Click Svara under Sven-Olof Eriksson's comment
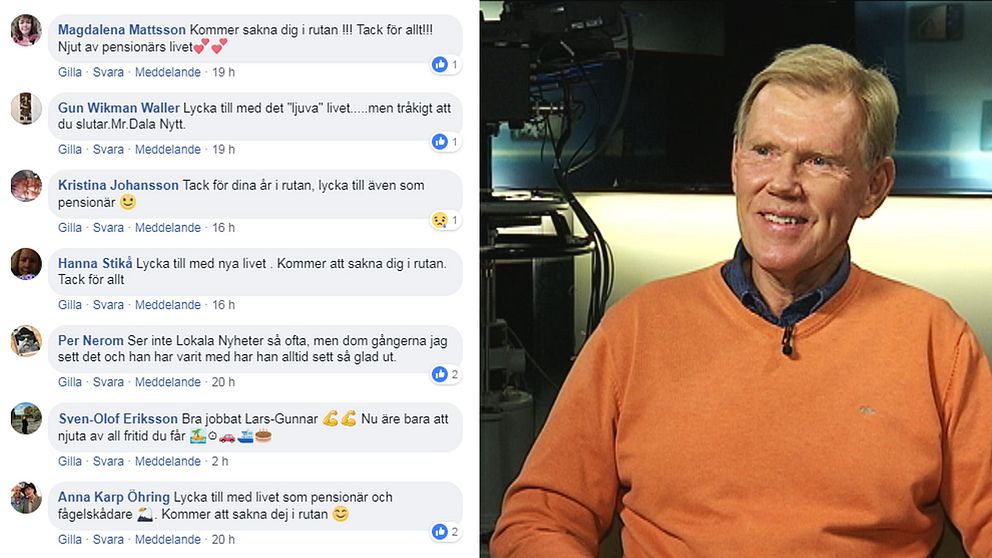 pyautogui.click(x=108, y=461)
